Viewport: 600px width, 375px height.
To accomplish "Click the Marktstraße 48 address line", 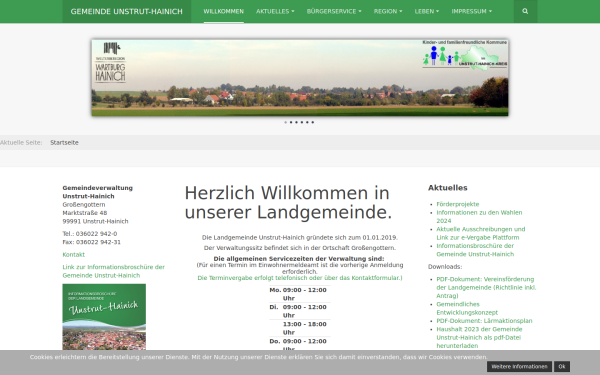I will [85, 213].
